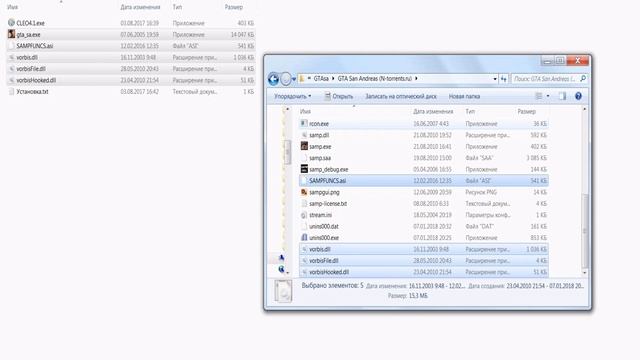Click 'Новая папка' button

464,96
